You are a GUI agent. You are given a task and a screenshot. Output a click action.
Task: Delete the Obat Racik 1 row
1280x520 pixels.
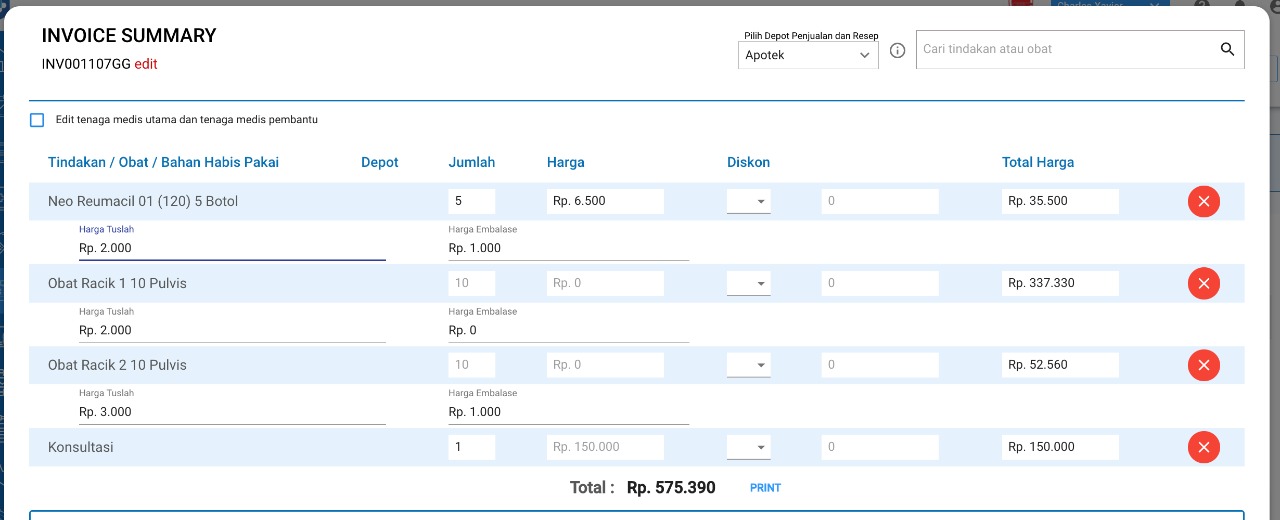(1203, 283)
